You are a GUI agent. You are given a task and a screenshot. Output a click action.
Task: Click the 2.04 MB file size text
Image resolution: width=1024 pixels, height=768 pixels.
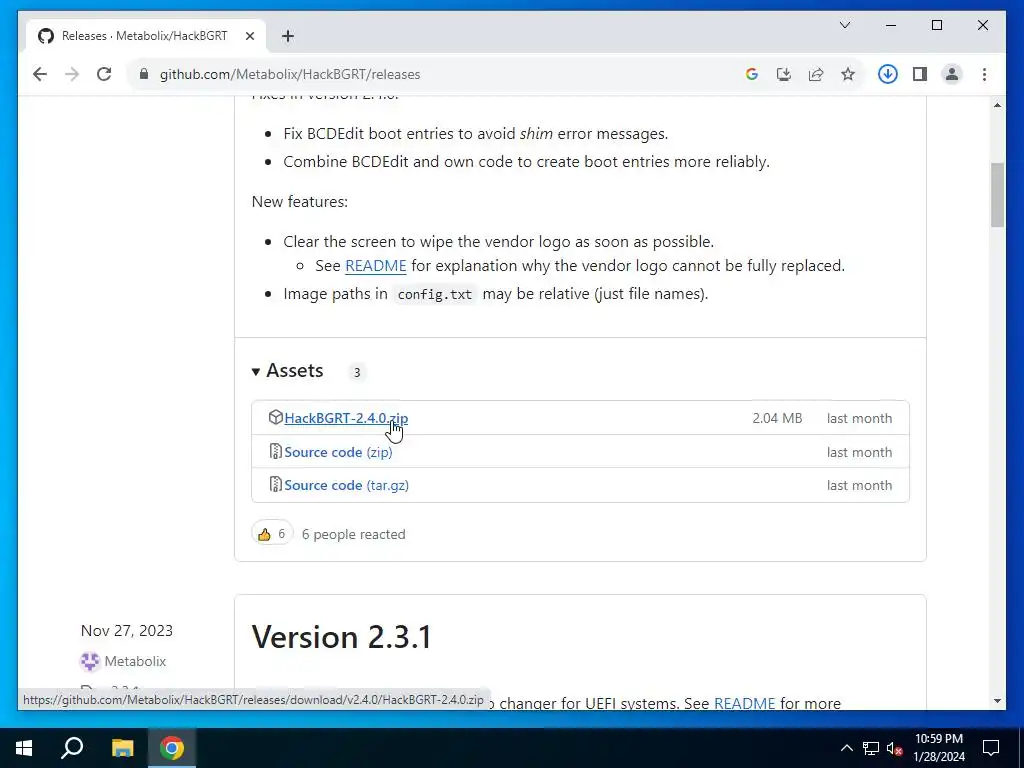point(777,418)
